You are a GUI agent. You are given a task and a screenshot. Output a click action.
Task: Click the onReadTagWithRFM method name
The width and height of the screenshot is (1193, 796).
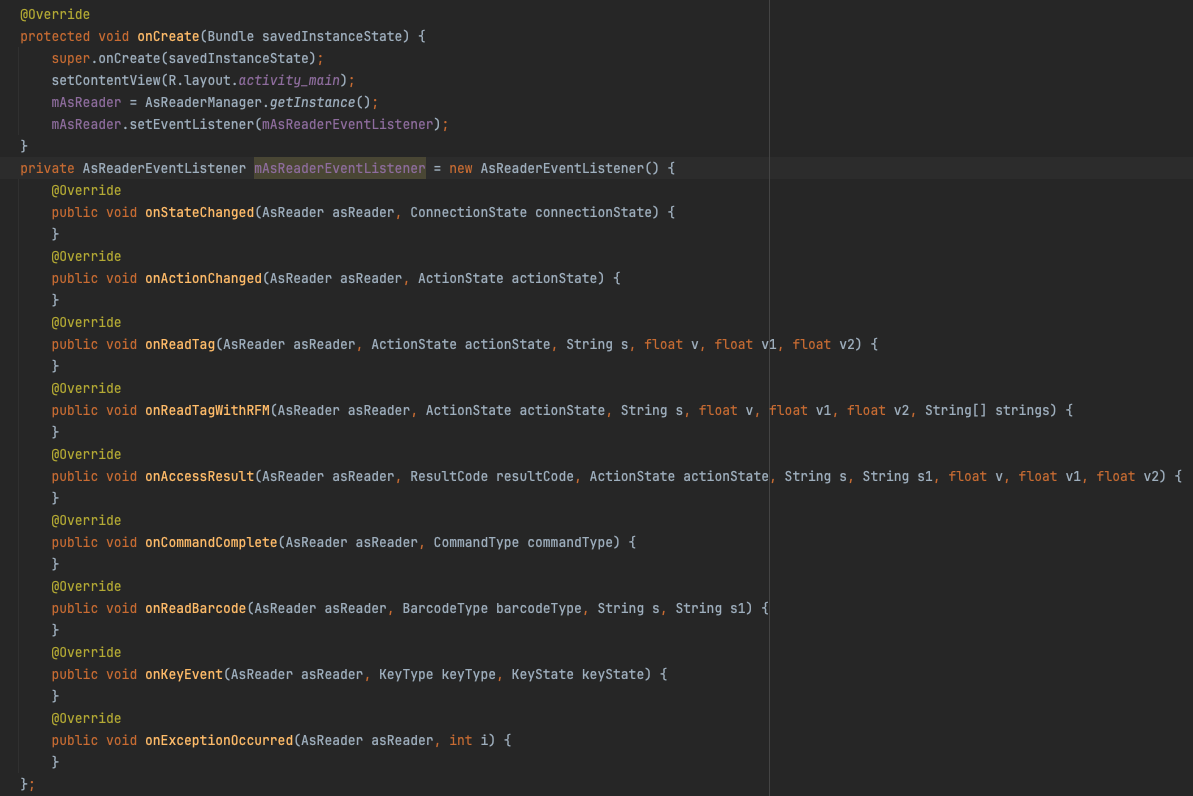207,410
